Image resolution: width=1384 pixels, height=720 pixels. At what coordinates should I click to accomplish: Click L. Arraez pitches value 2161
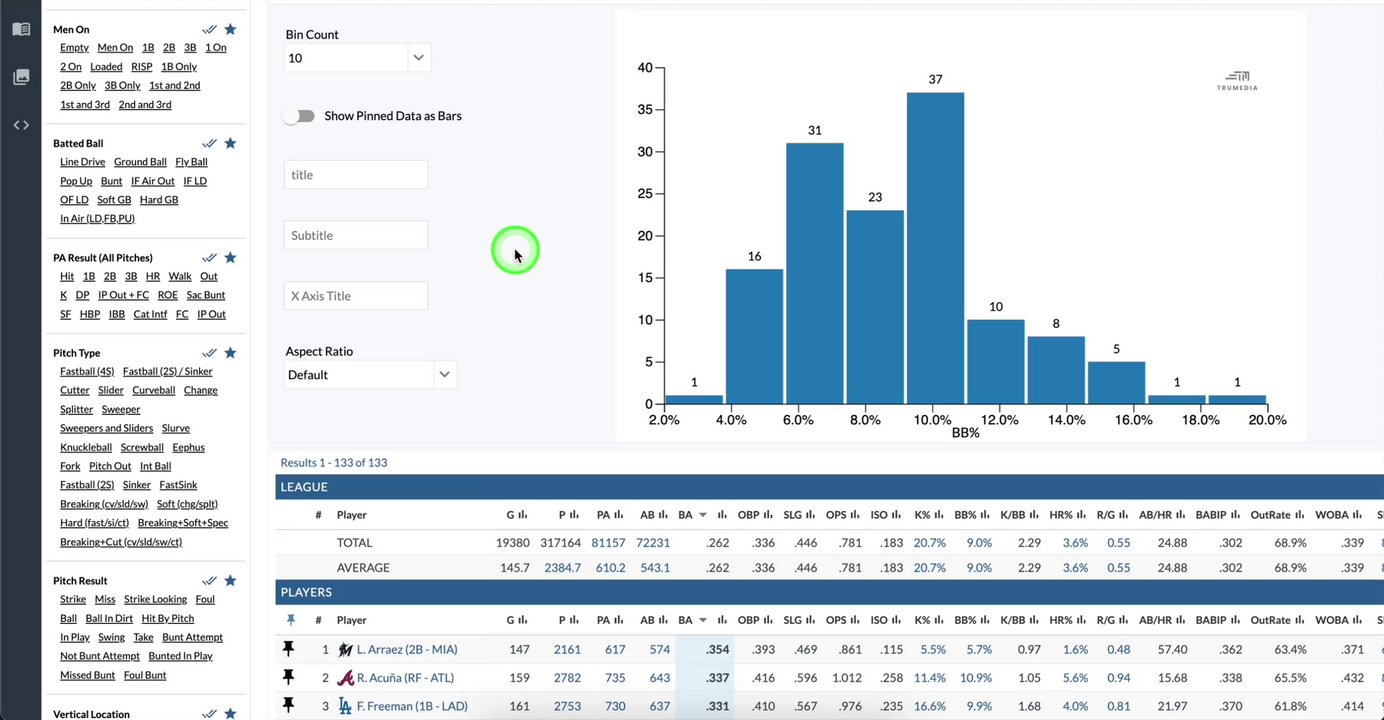click(x=567, y=649)
